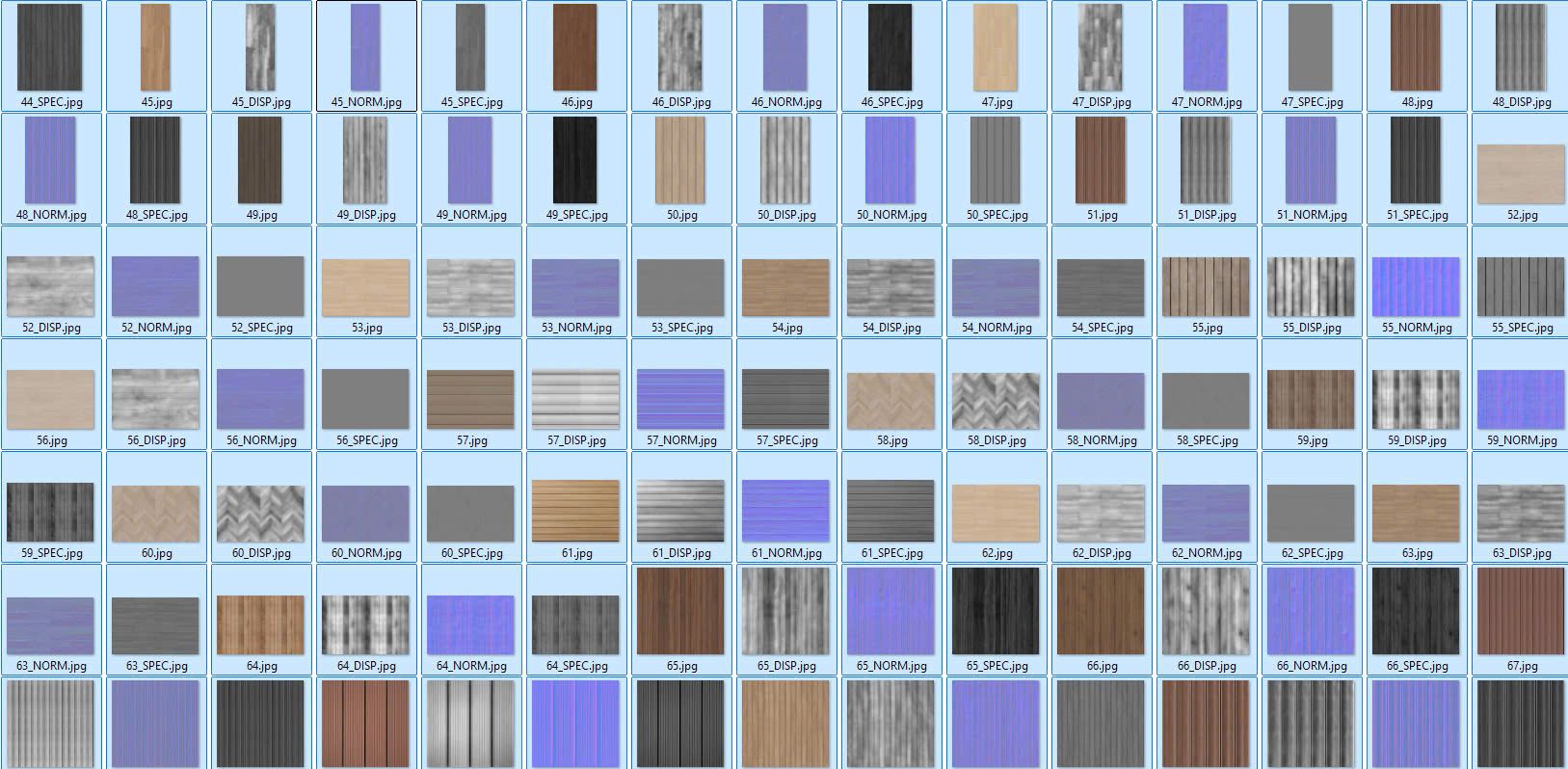
Task: Select the 51.jpg reddish wood texture
Action: coord(1102,160)
